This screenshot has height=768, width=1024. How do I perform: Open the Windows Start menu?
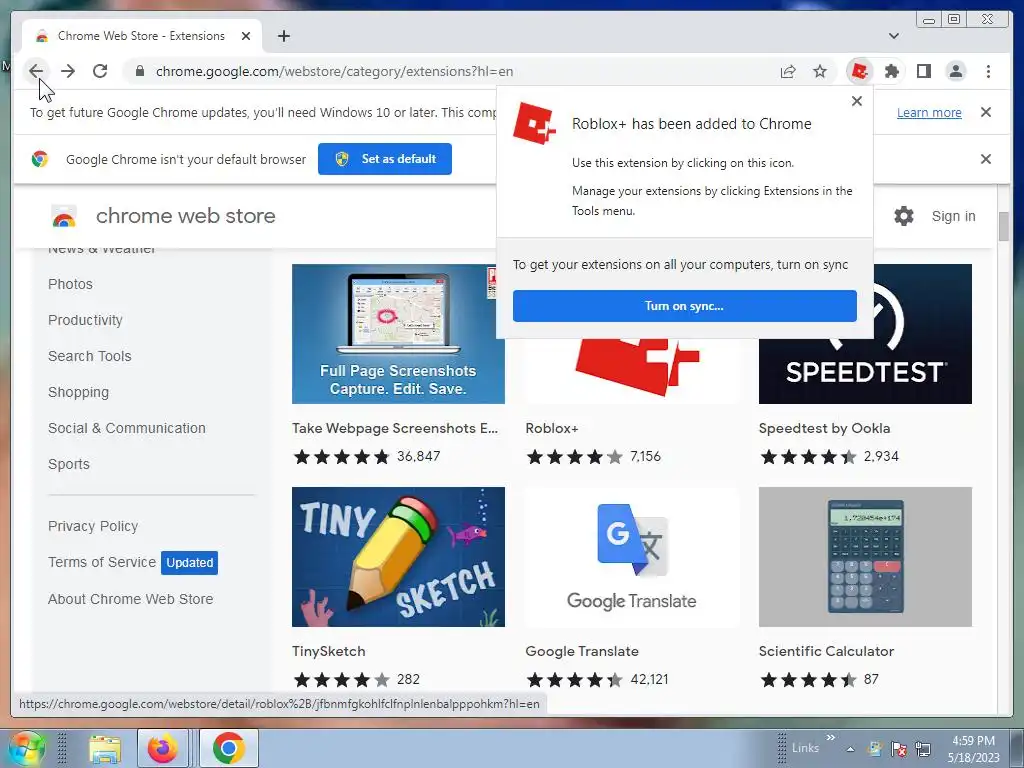click(x=26, y=748)
